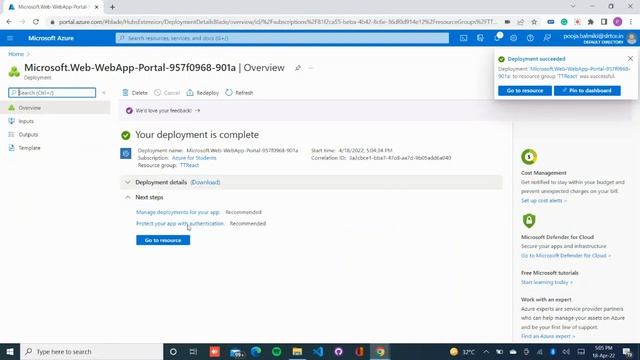
Task: Open the Feedback icon in the top bar
Action: (x=547, y=38)
